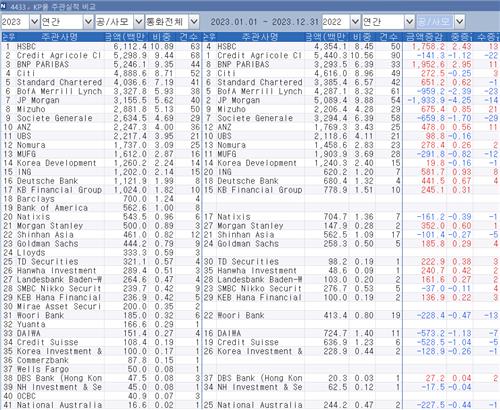
Task: Select the Barclays row
Action: pyautogui.click(x=101, y=199)
